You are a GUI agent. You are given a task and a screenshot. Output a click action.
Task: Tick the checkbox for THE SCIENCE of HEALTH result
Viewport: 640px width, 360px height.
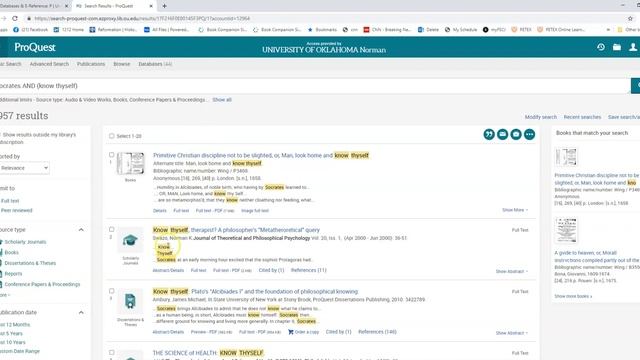pyautogui.click(x=111, y=353)
